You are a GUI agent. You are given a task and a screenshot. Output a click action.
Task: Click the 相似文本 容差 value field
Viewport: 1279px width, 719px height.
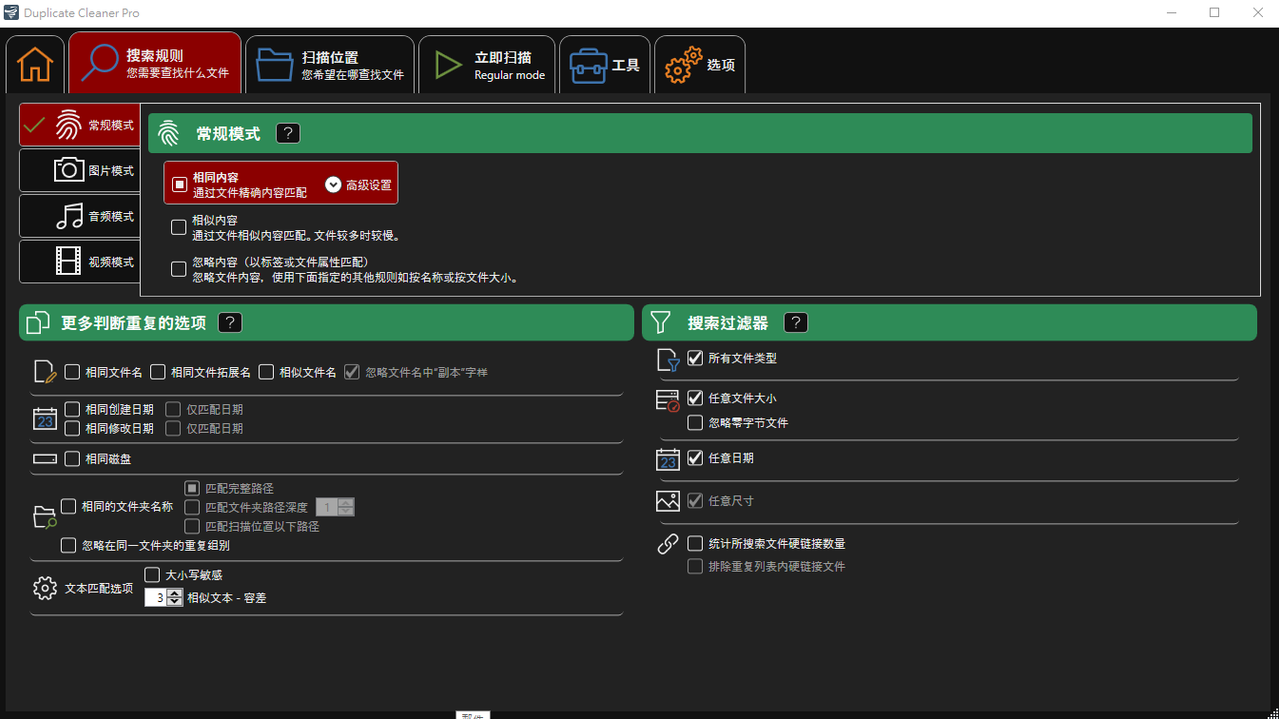(156, 598)
